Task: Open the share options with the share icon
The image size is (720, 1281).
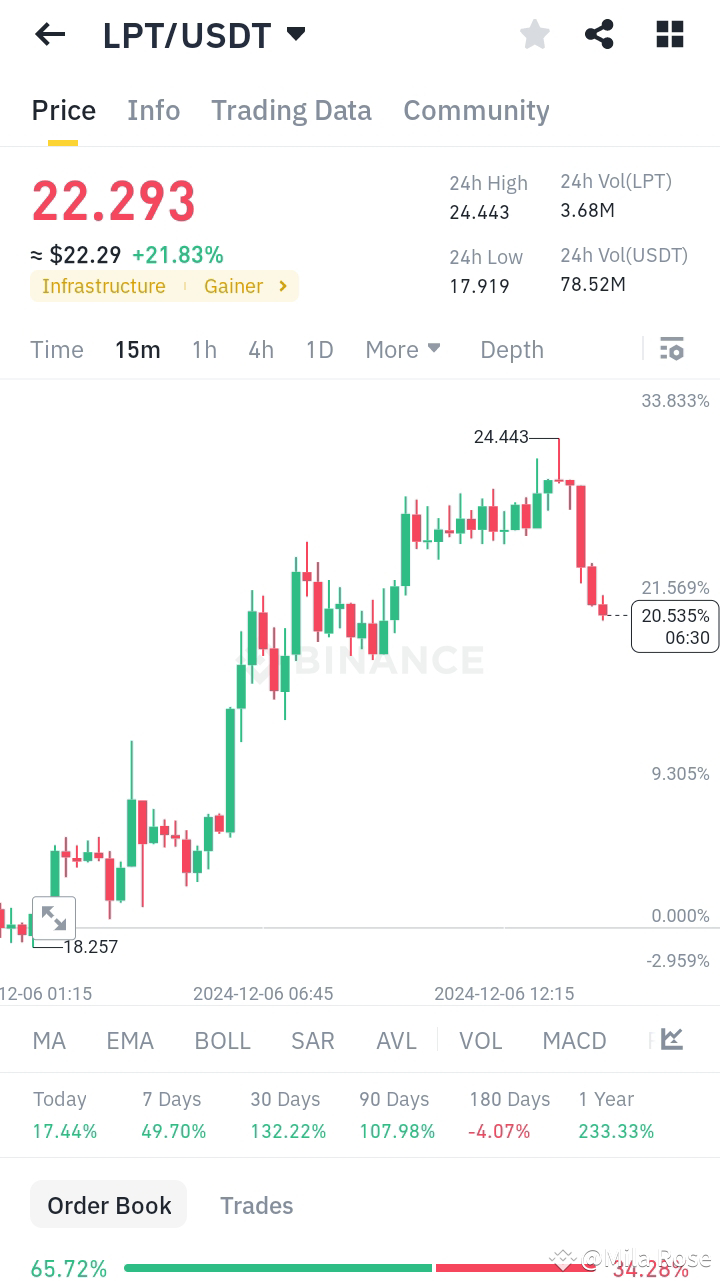Action: click(599, 34)
